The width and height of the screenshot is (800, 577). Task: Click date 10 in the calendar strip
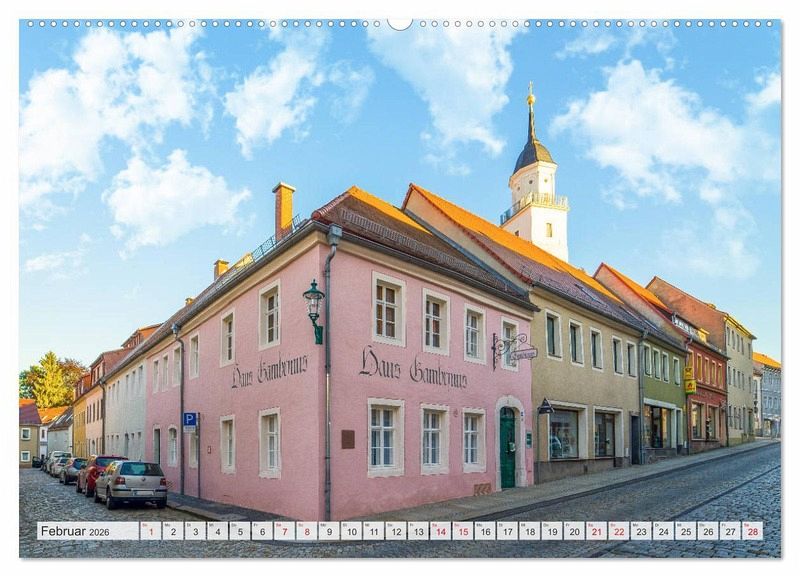click(351, 531)
